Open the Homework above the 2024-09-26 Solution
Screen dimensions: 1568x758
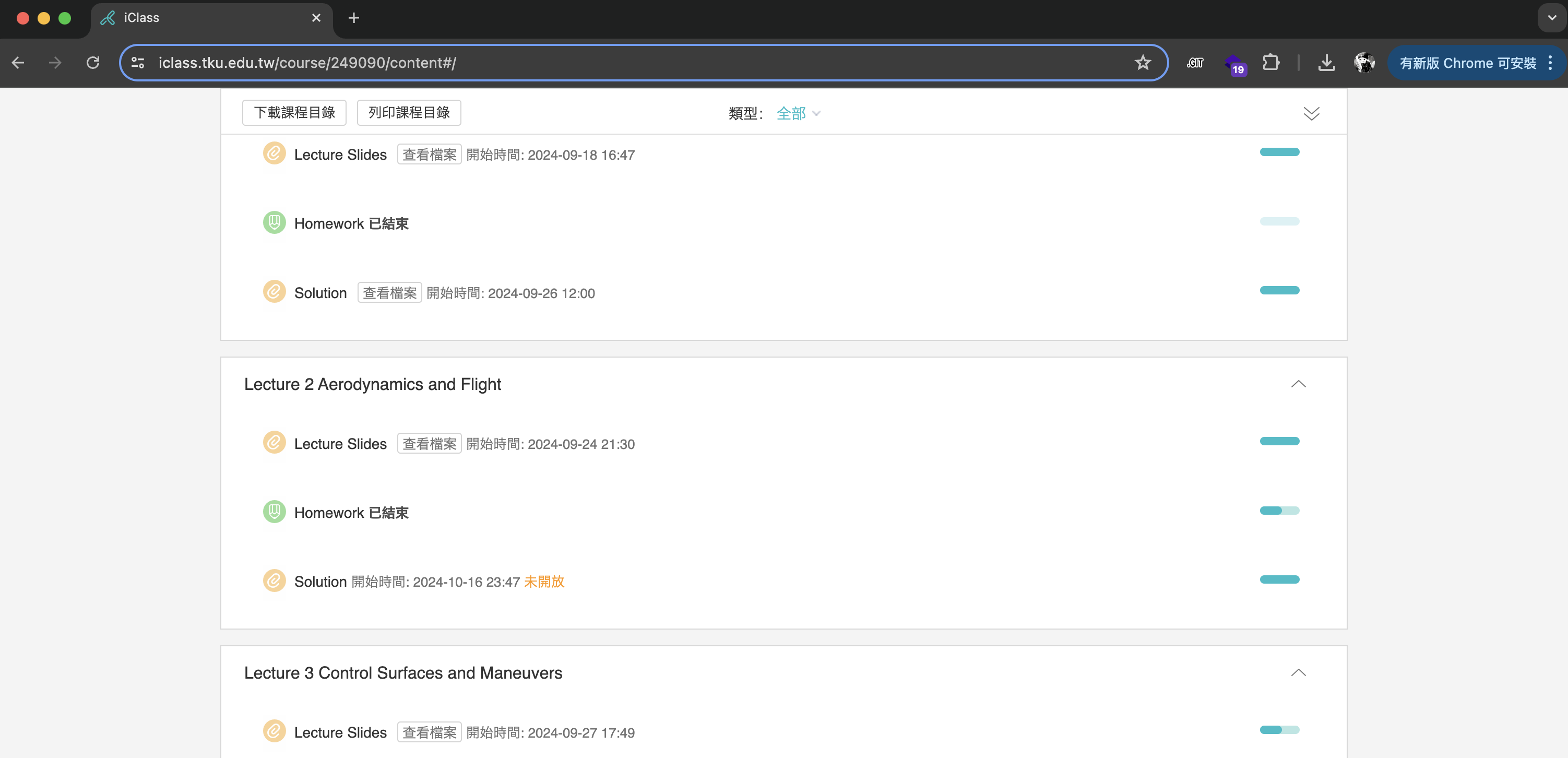point(329,224)
